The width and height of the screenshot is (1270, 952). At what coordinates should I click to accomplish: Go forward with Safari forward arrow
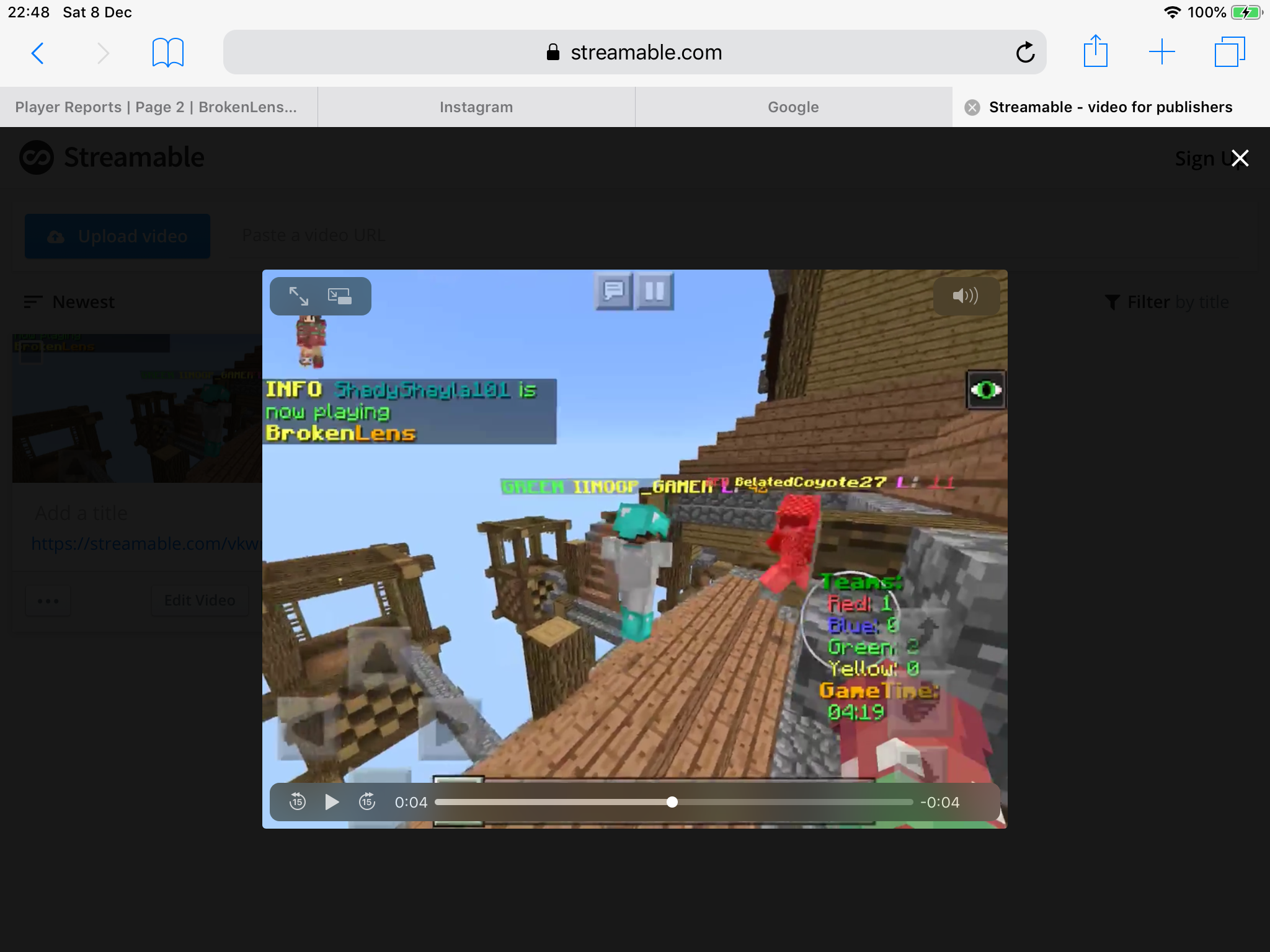(x=104, y=53)
